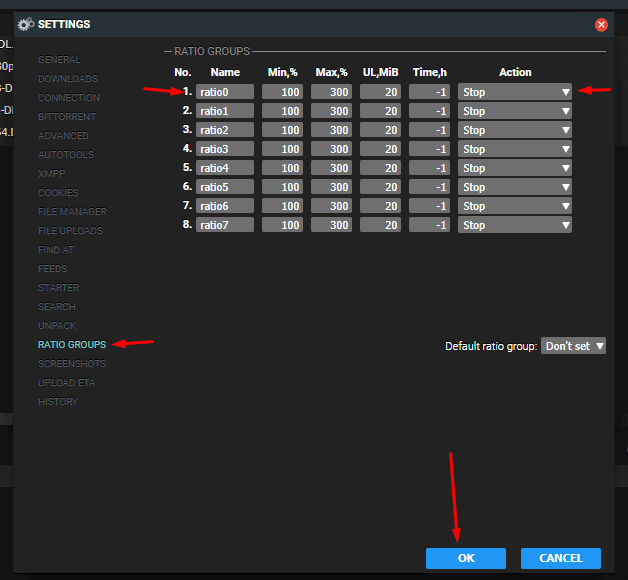Switch to the Autotools settings page
The width and height of the screenshot is (628, 580).
click(65, 155)
